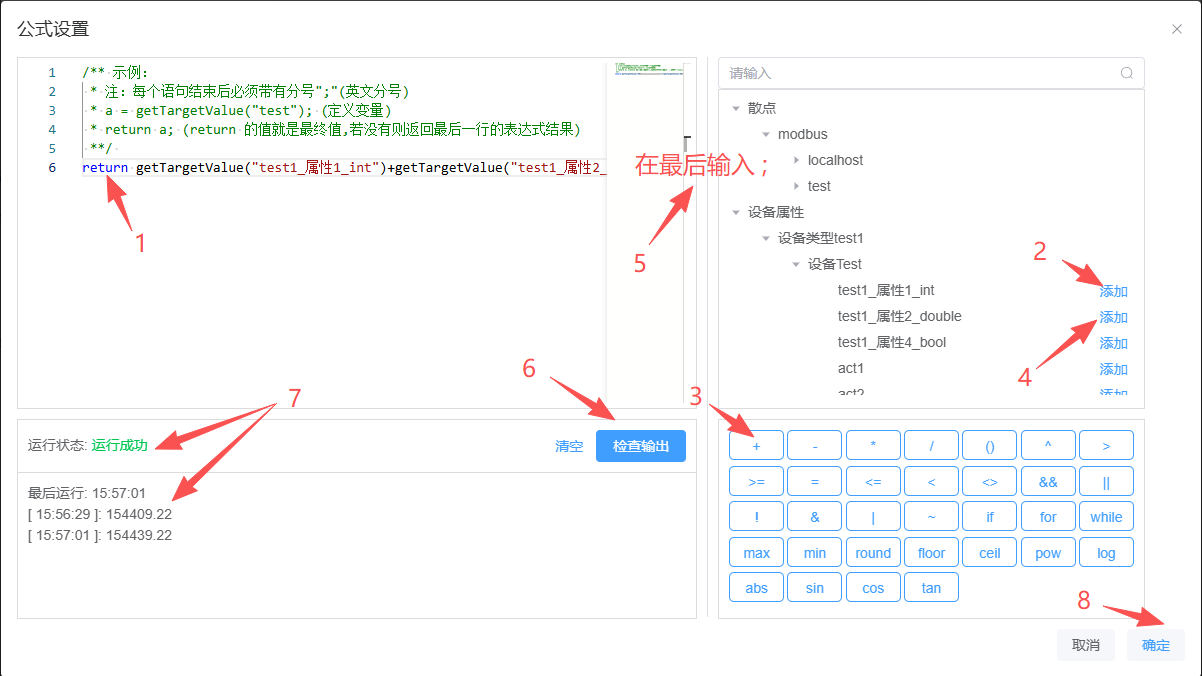Click output line 154439.22
Image resolution: width=1202 pixels, height=676 pixels.
click(100, 535)
